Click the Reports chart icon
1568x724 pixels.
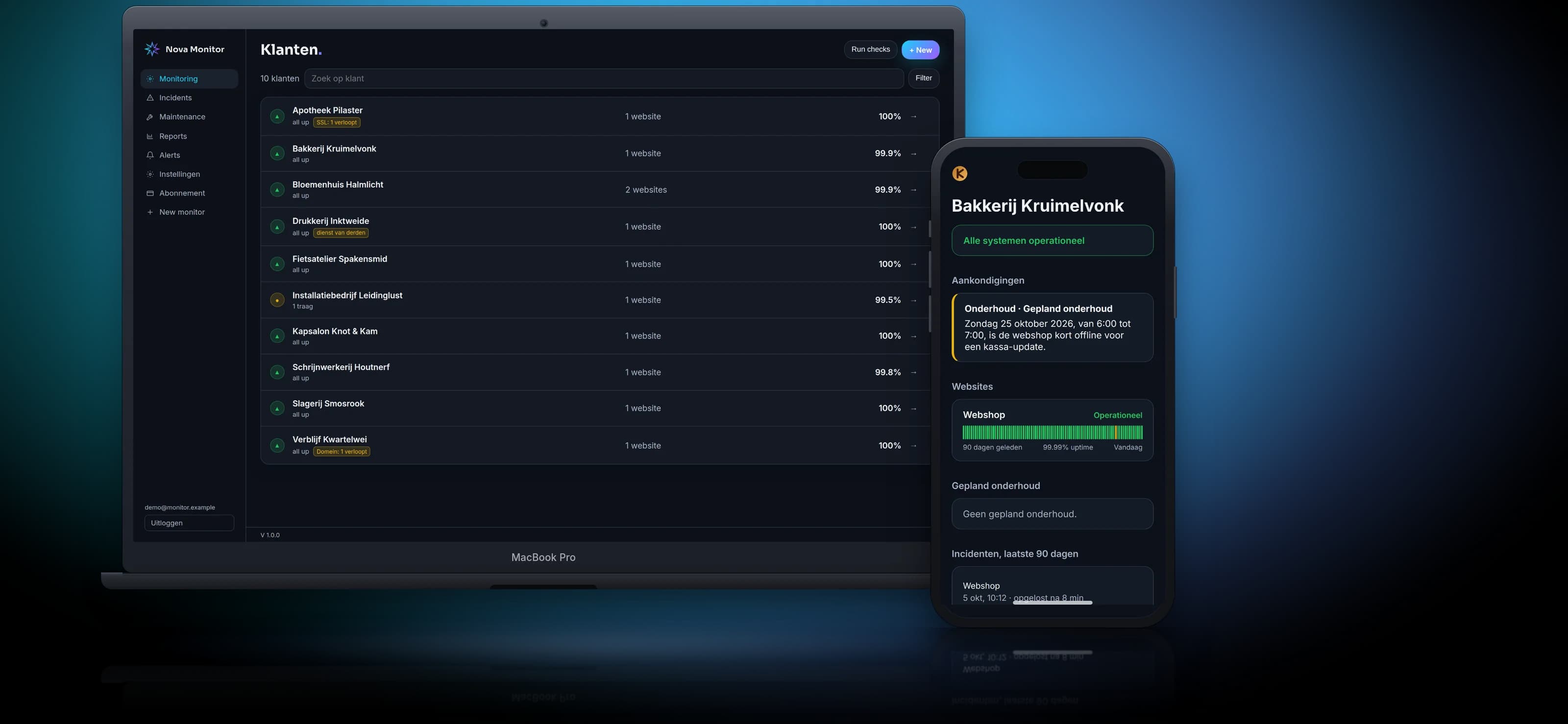(150, 136)
